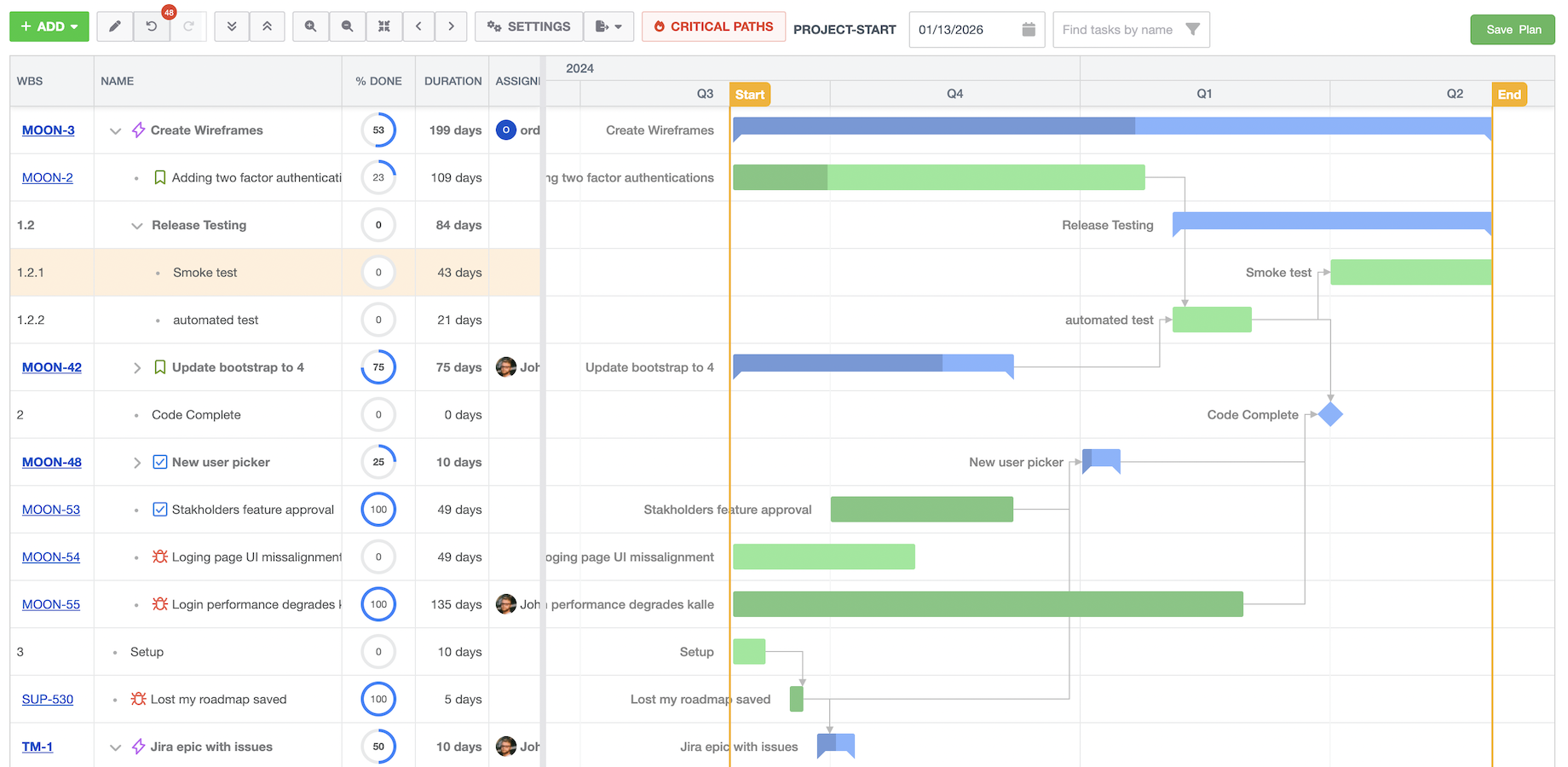Collapse the Release Testing group
The image size is (1568, 767).
(x=137, y=225)
